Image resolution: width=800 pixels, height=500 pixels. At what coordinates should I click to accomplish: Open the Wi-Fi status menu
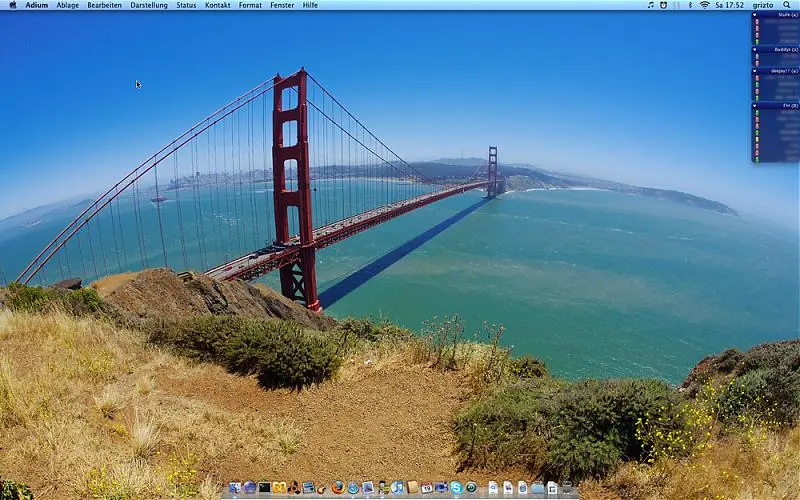[704, 5]
